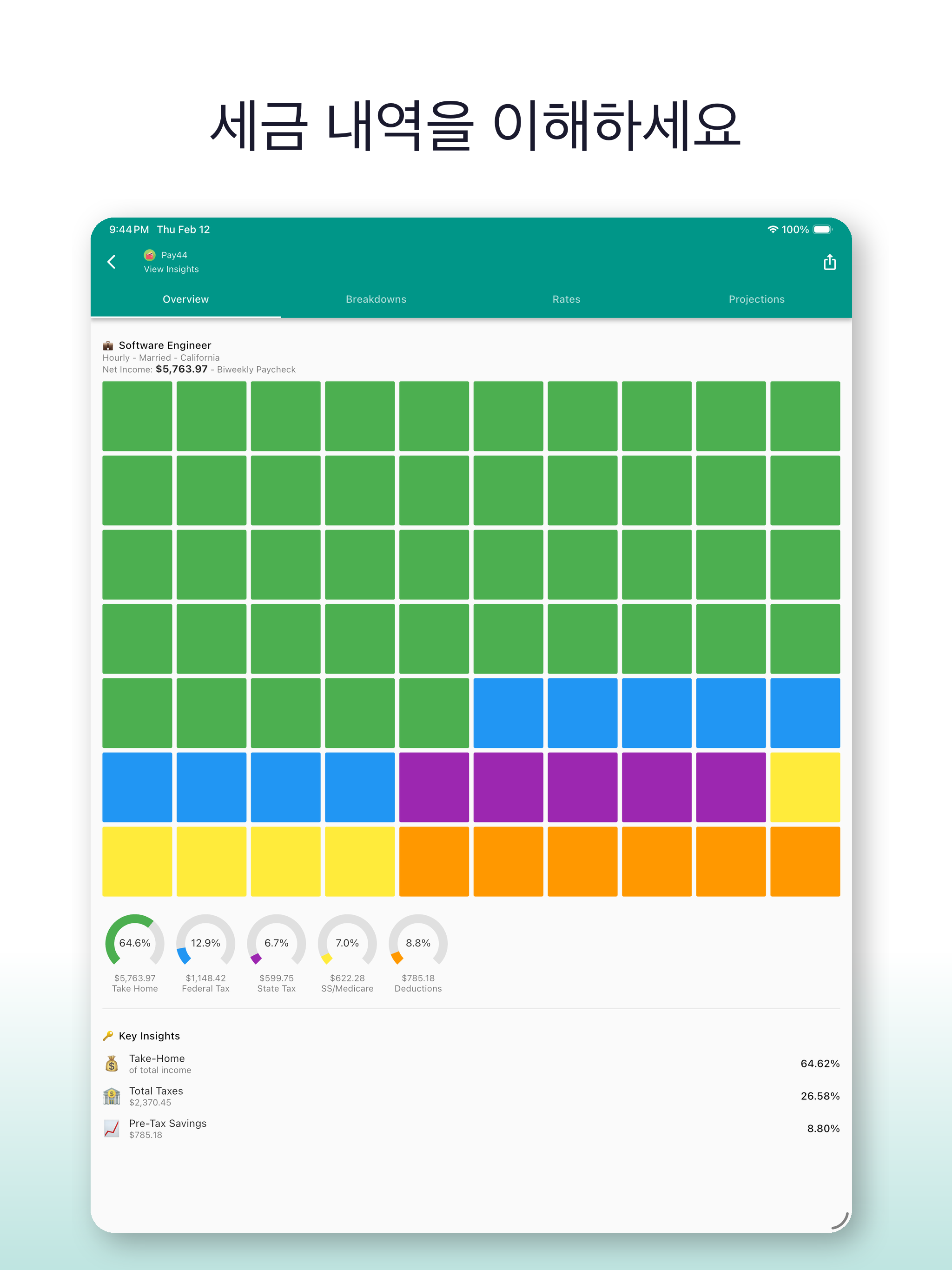Tap the first purple State Tax square
Viewport: 952px width, 1270px height.
point(434,787)
